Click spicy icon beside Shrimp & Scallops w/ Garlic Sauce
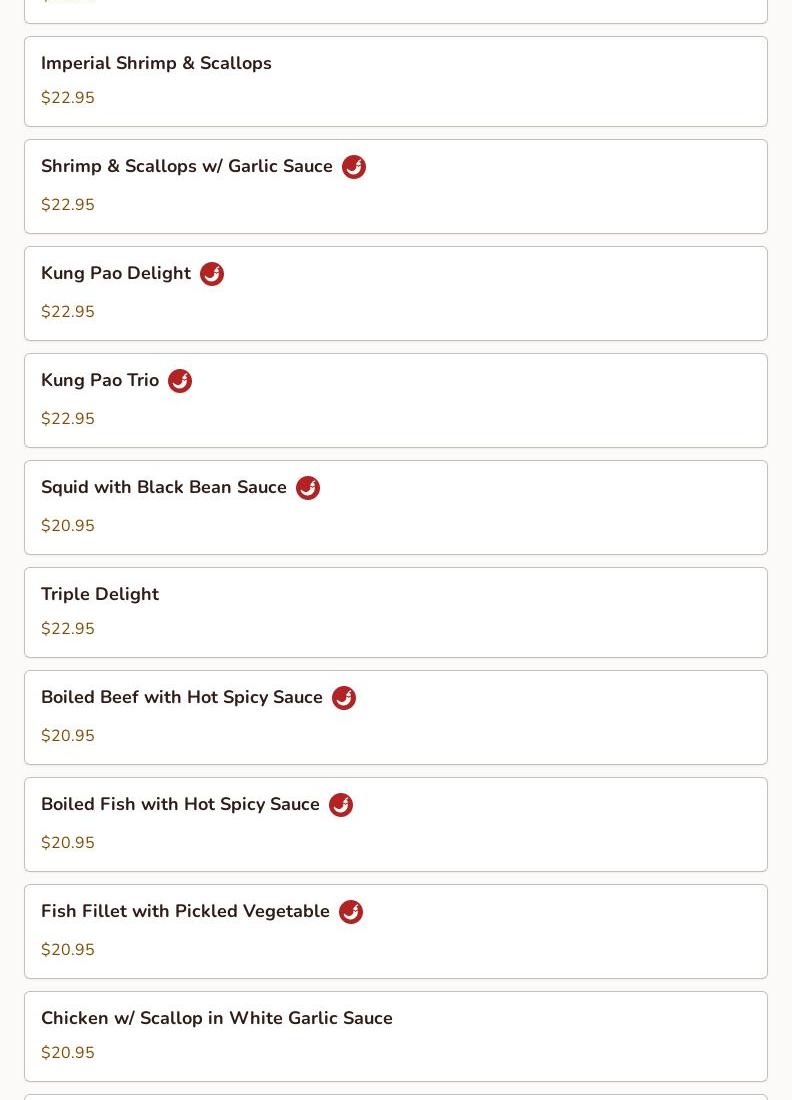 point(354,167)
